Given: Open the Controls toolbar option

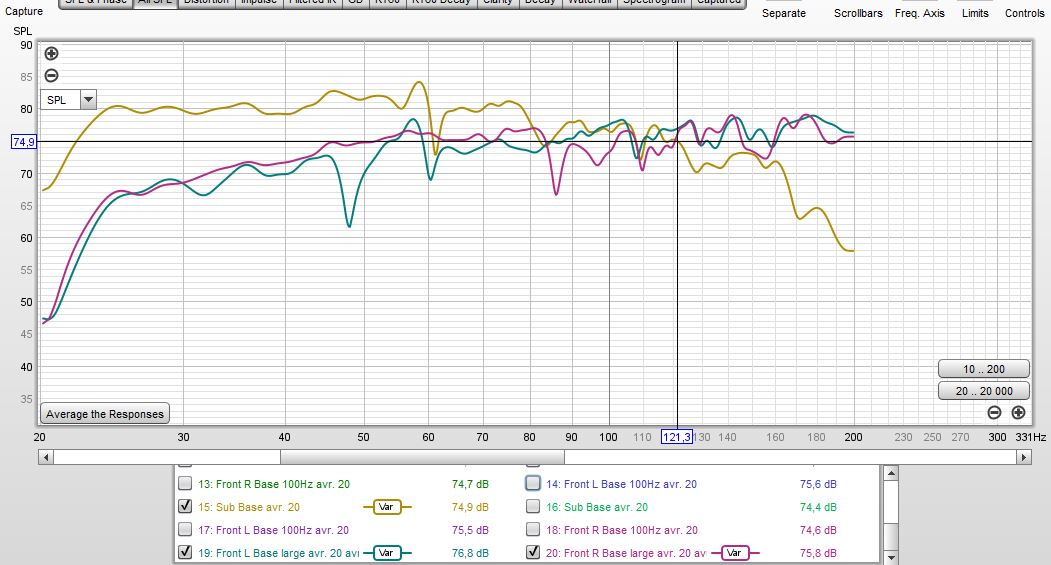Looking at the screenshot, I should point(1024,13).
